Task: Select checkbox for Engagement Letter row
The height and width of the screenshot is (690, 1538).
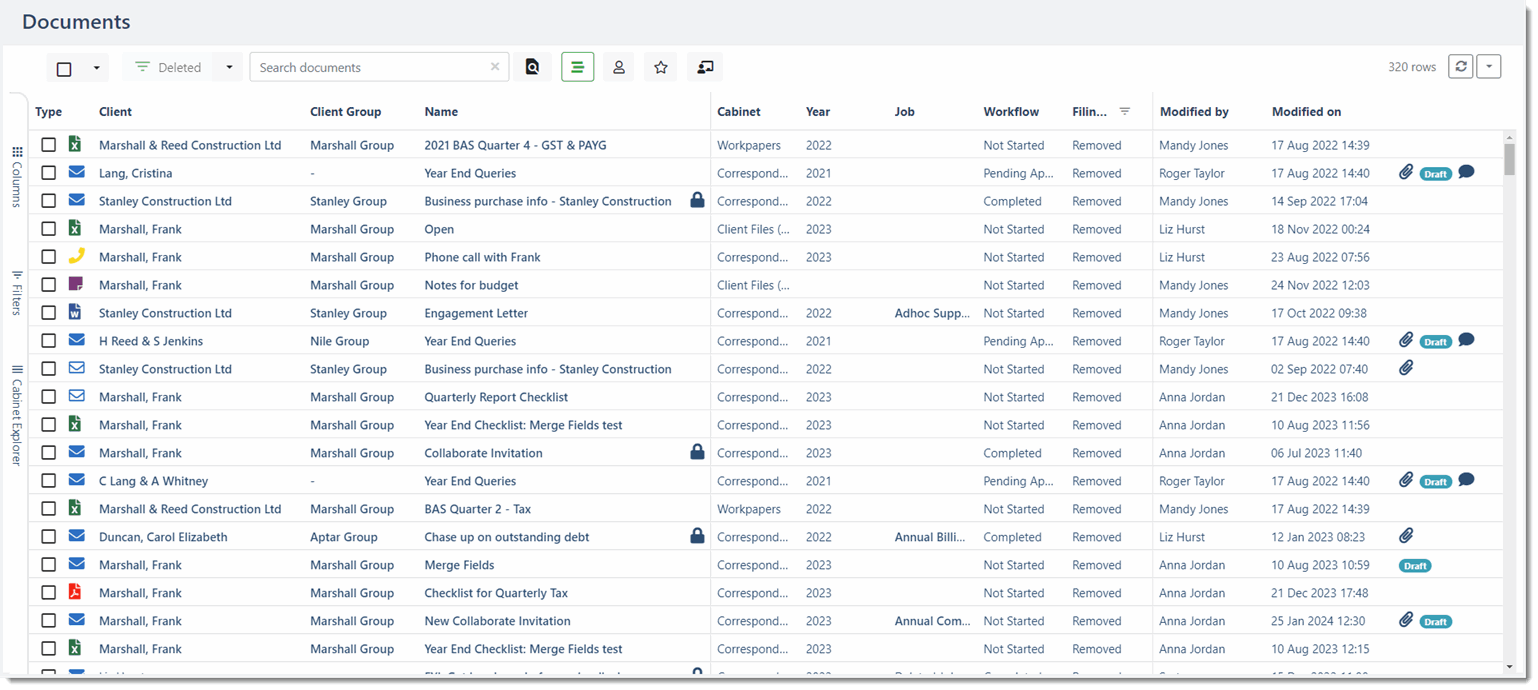Action: click(x=48, y=313)
